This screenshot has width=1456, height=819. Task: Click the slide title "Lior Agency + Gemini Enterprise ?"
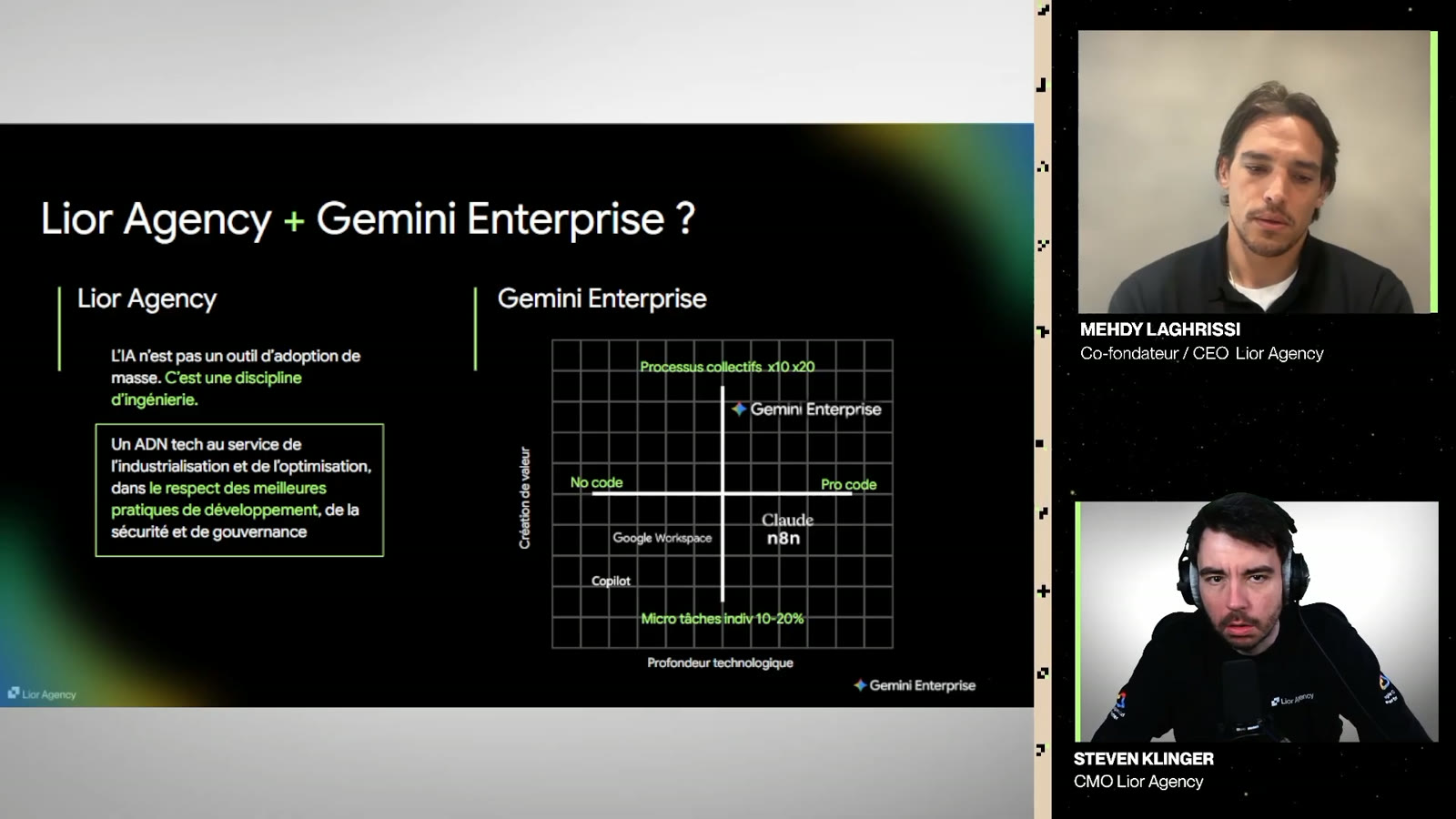[369, 219]
